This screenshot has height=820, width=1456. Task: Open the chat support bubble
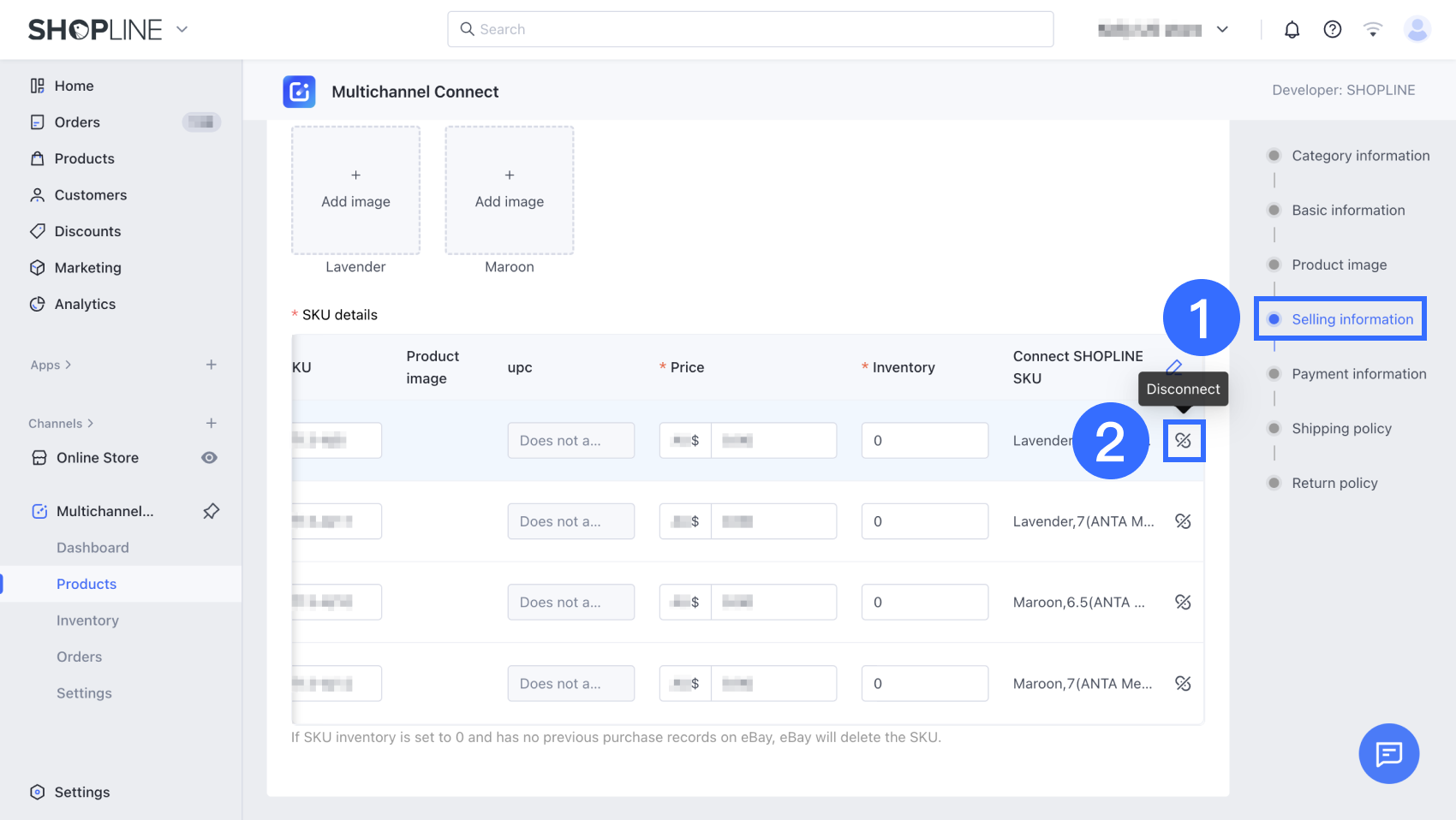(1388, 753)
